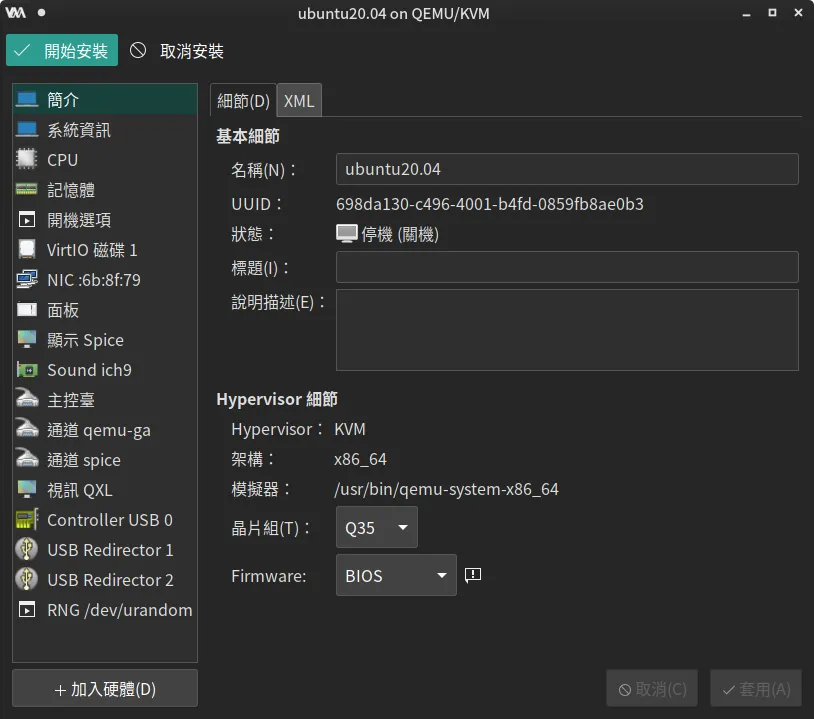Click the 加入硬體(D) add hardware button
814x719 pixels.
point(105,689)
